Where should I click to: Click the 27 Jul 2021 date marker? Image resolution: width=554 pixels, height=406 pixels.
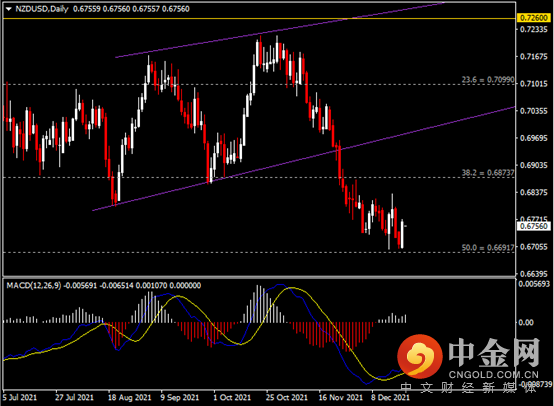pyautogui.click(x=74, y=398)
